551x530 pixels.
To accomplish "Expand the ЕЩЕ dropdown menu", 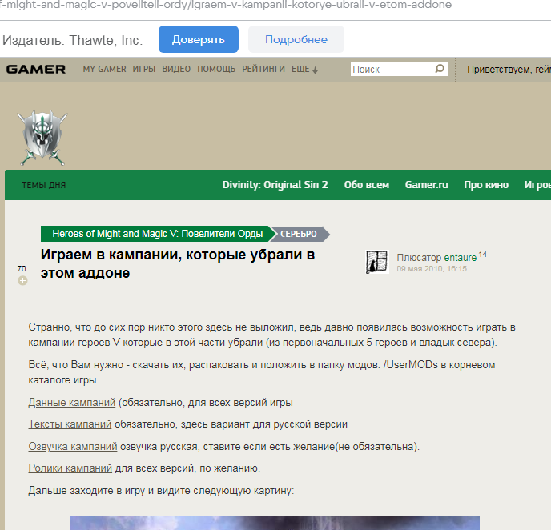I will [x=304, y=69].
